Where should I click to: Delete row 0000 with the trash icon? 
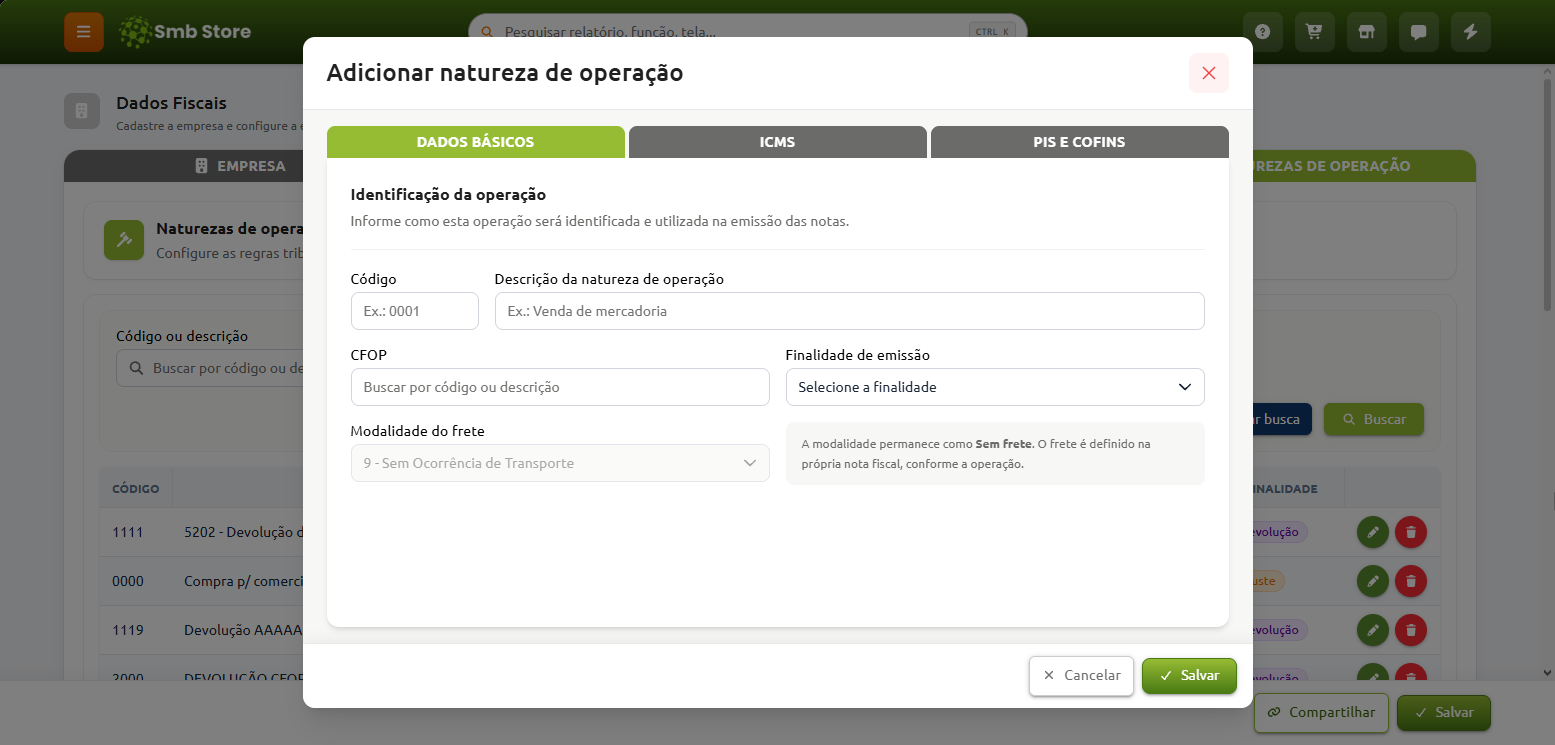1411,581
